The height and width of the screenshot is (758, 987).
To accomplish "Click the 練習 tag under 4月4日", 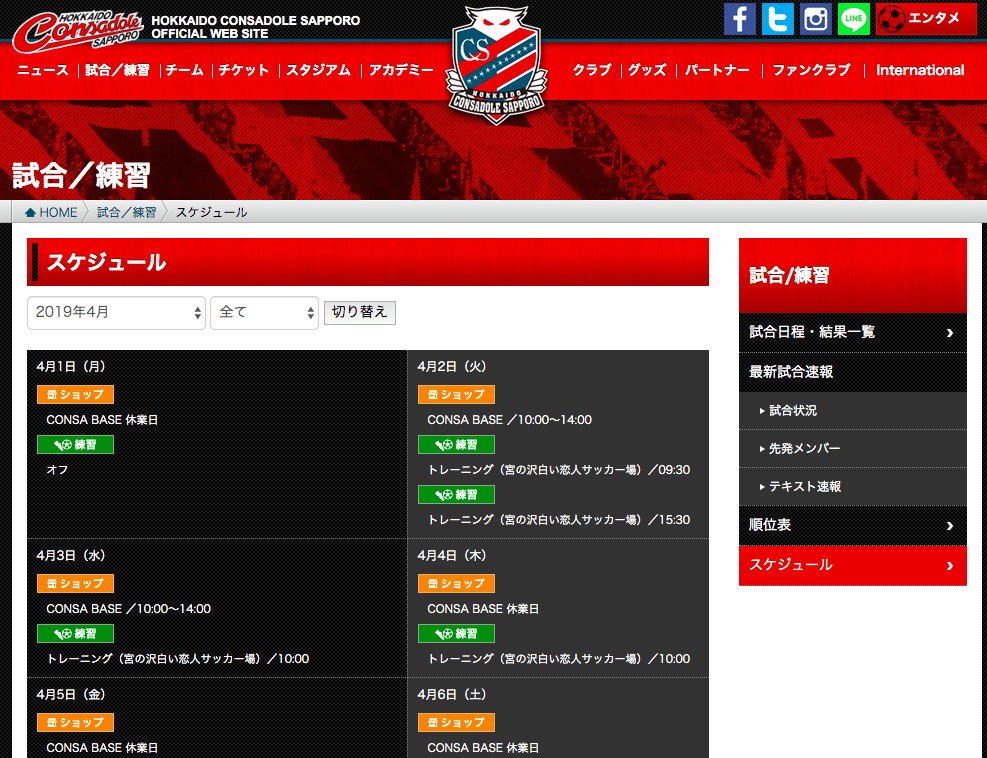I will 456,633.
